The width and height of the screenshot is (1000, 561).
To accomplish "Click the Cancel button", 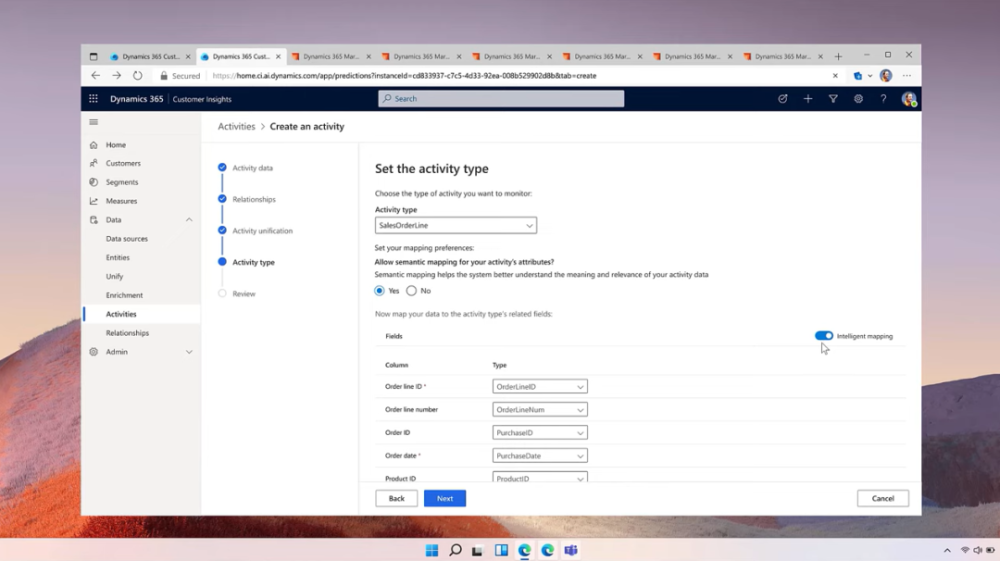I will [882, 498].
